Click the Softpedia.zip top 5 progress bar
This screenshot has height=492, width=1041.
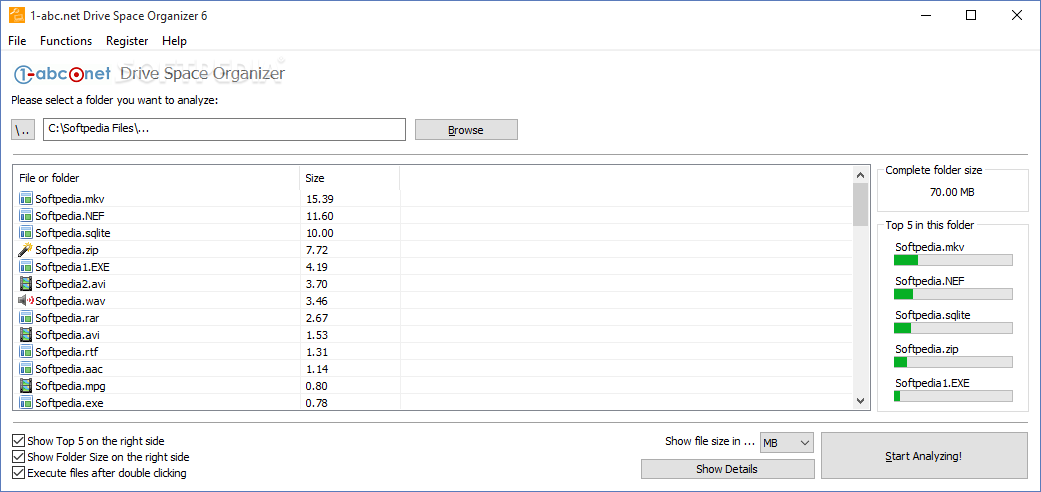tap(953, 362)
